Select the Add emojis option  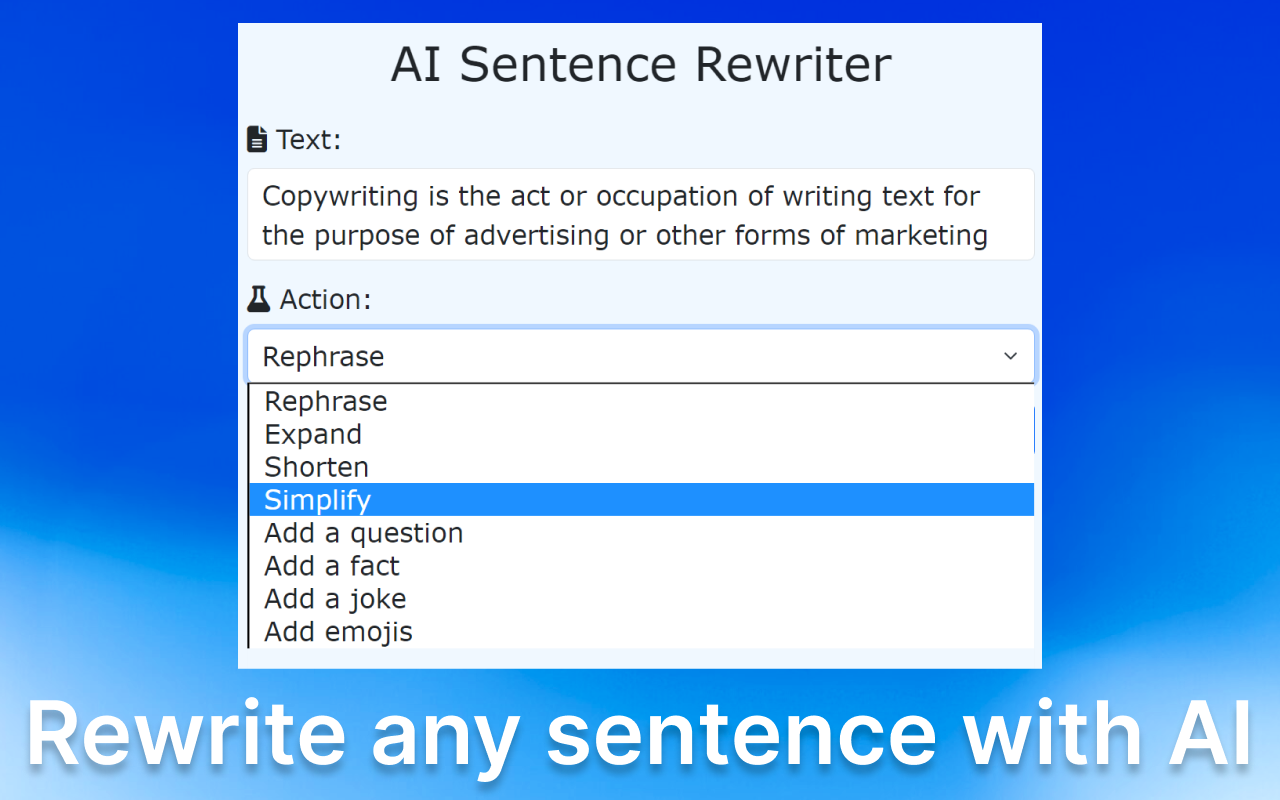pyautogui.click(x=338, y=631)
